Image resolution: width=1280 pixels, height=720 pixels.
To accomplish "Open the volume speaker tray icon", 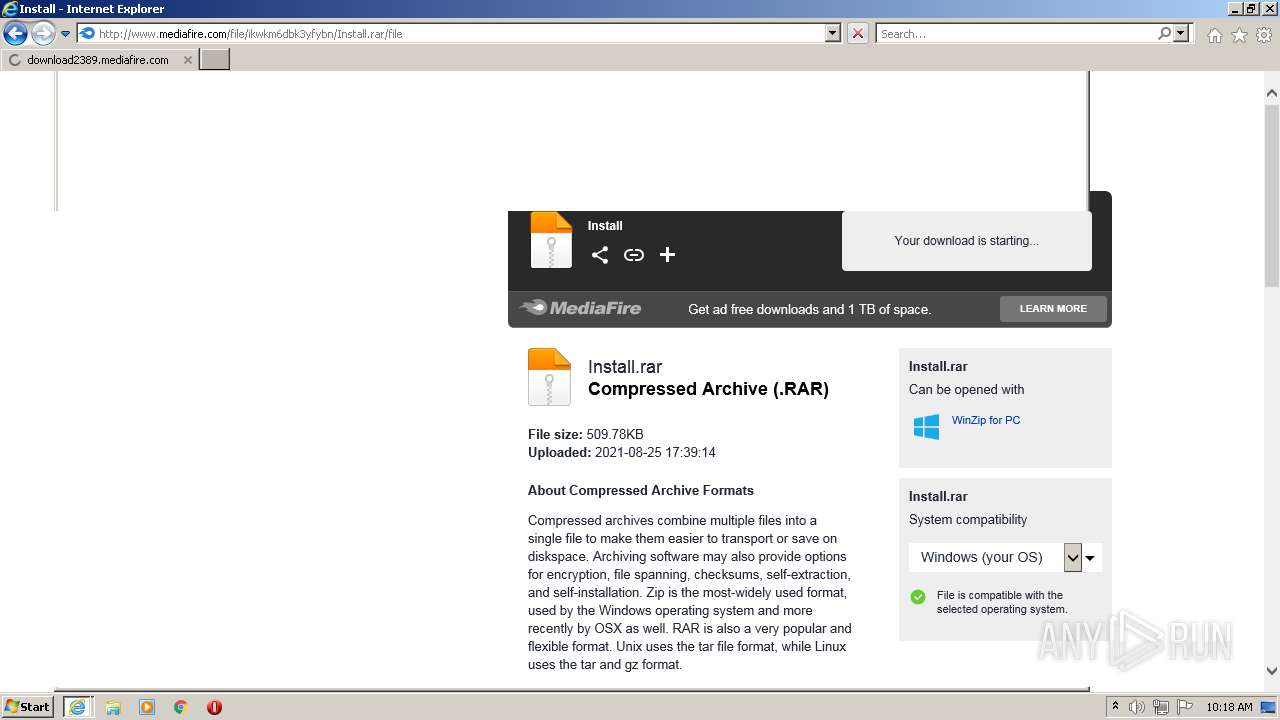I will tap(1136, 707).
